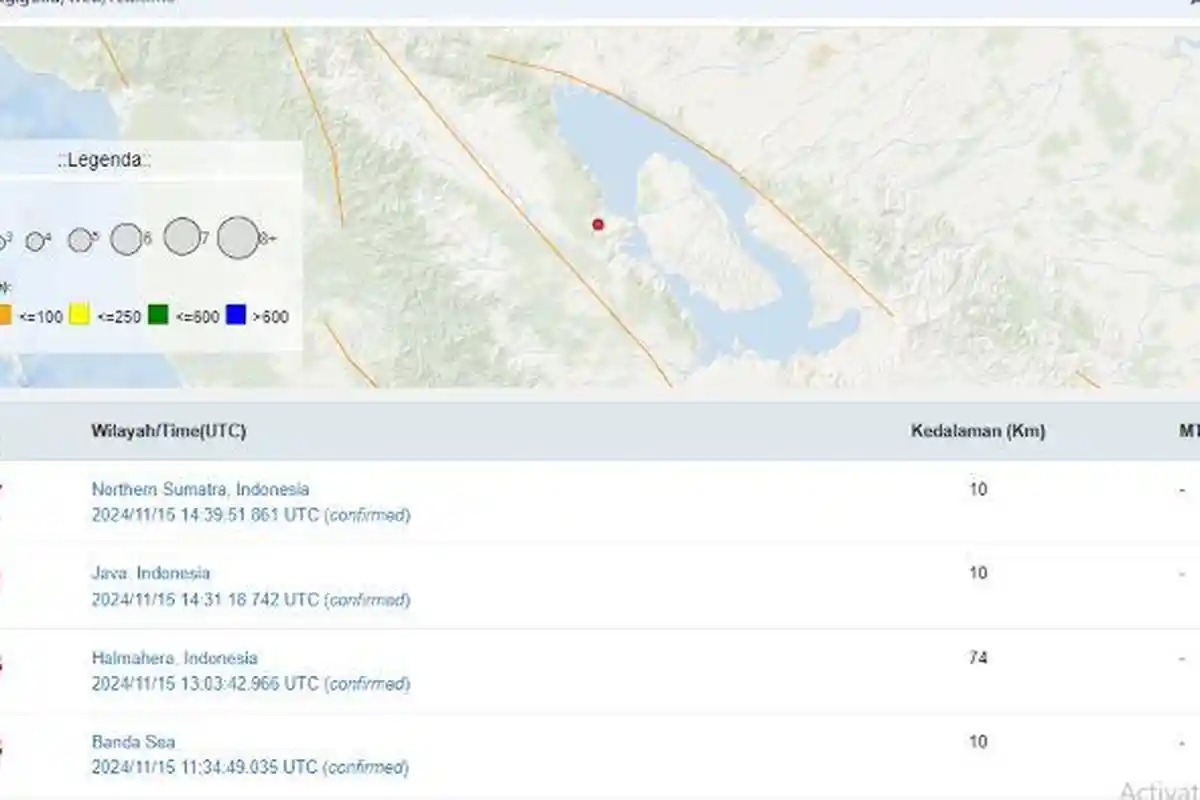The width and height of the screenshot is (1200, 800).
Task: Open the Banda Sea earthquake entry
Action: 134,742
